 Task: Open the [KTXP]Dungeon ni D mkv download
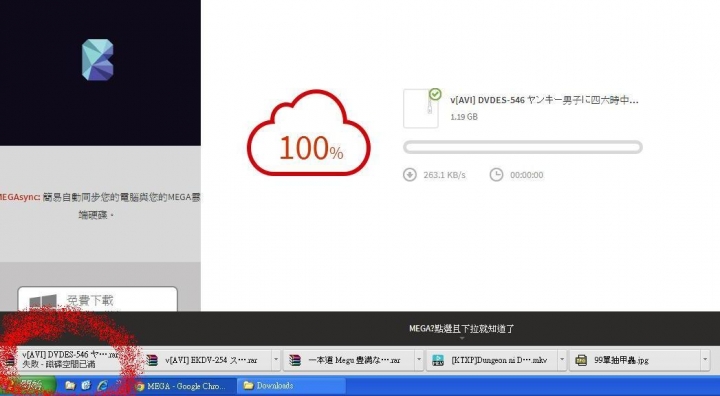tap(493, 360)
